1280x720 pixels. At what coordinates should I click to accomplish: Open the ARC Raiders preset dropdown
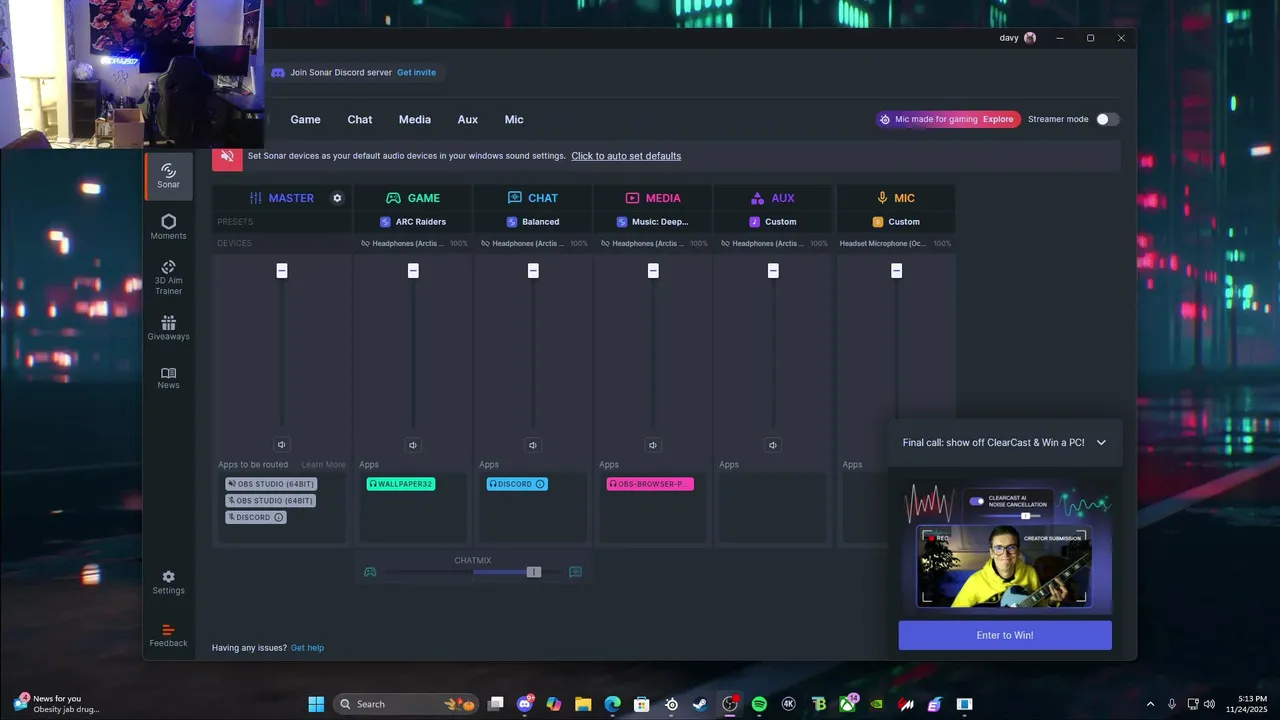click(x=413, y=222)
